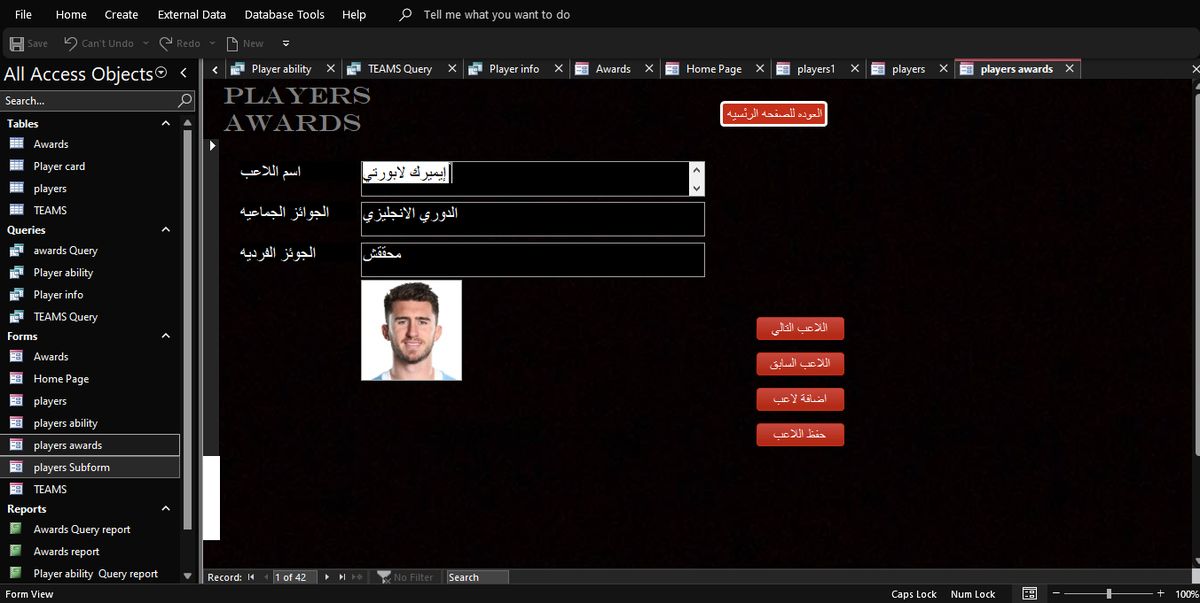Click the navigation pane search magnifier icon
The height and width of the screenshot is (603, 1200).
click(x=184, y=100)
